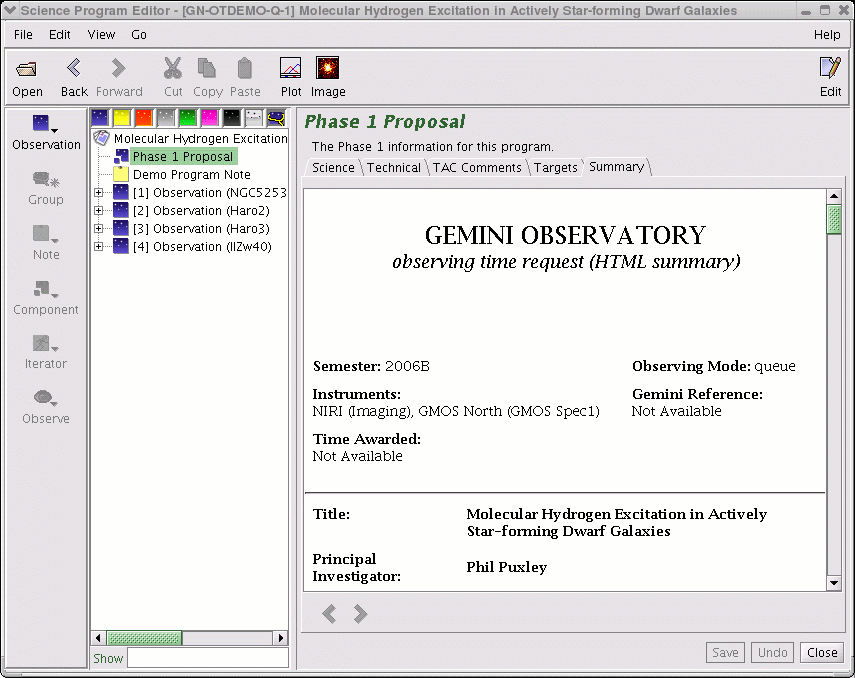Click the Iterator sidebar tool

tap(46, 352)
